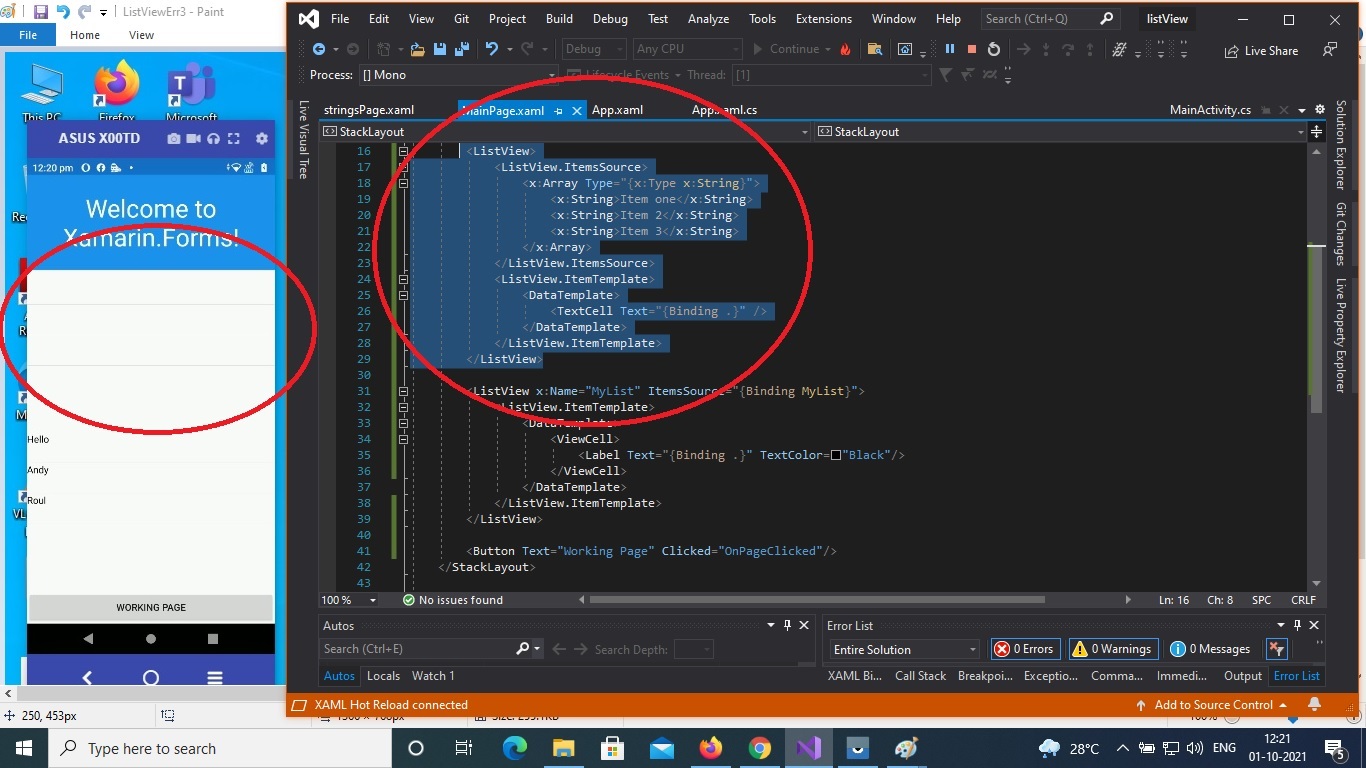Image resolution: width=1366 pixels, height=768 pixels.
Task: Click the device screenshot camera icon
Action: (174, 139)
